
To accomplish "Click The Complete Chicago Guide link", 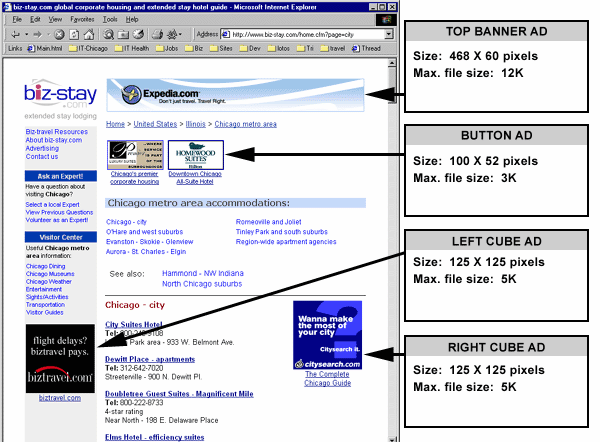I will [328, 378].
